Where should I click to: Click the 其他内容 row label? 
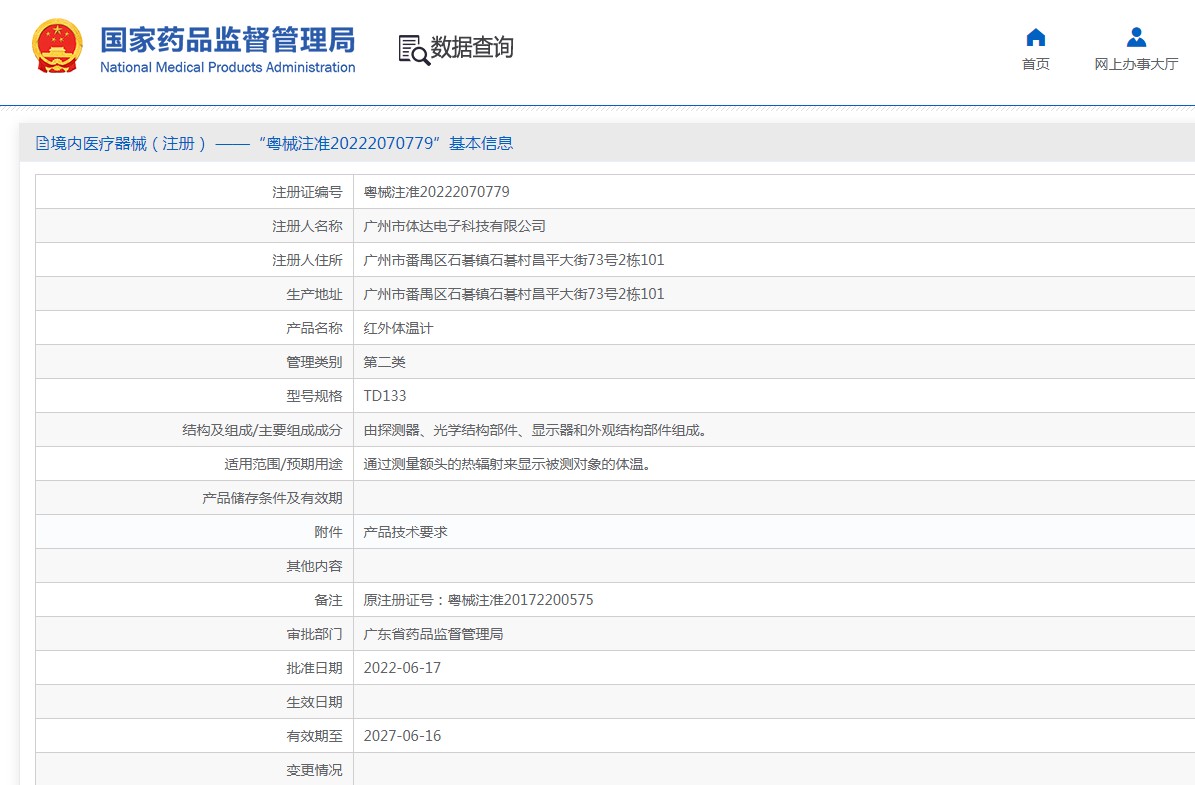coord(314,566)
